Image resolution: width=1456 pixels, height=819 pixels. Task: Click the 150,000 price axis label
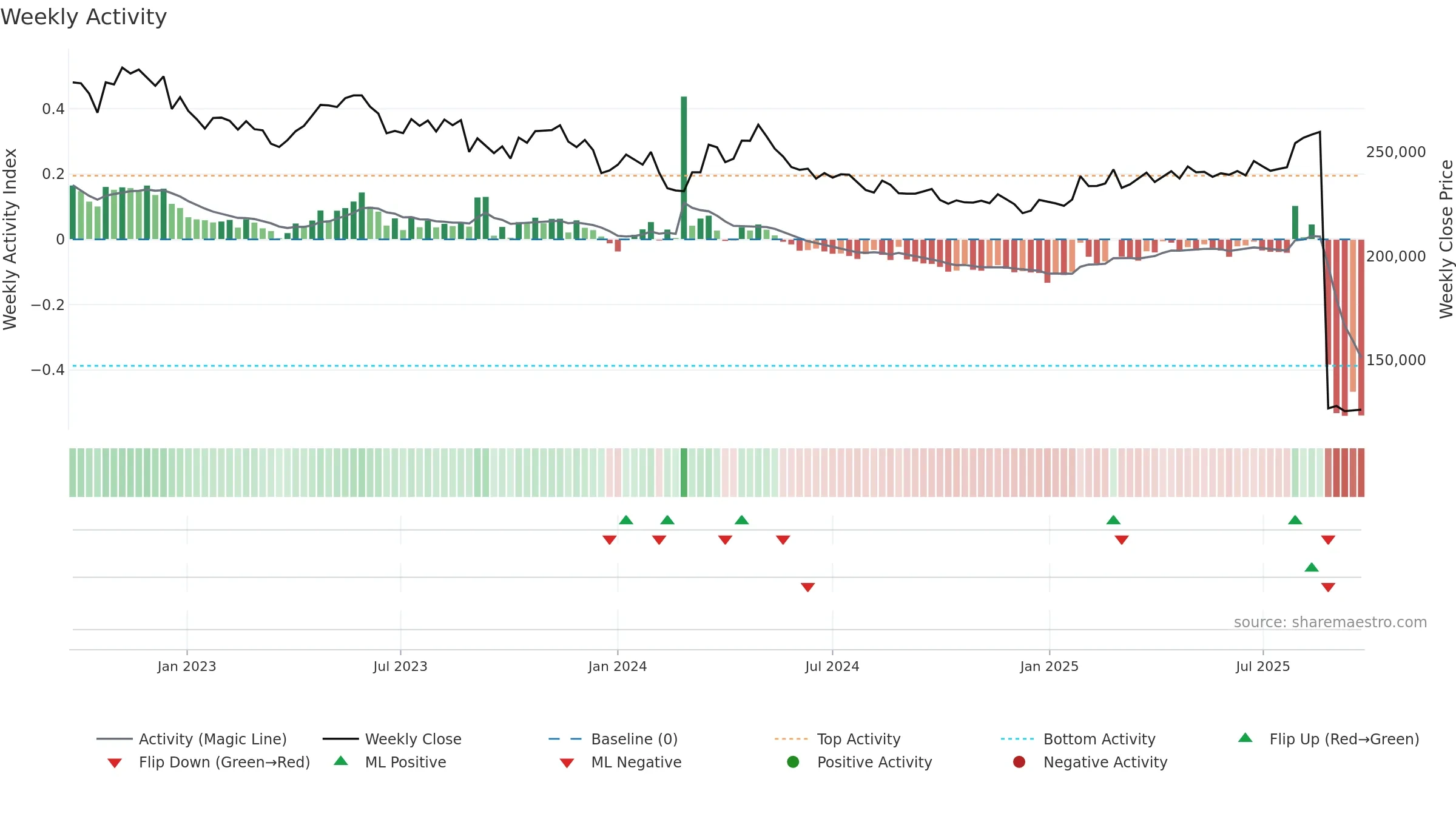point(1396,360)
